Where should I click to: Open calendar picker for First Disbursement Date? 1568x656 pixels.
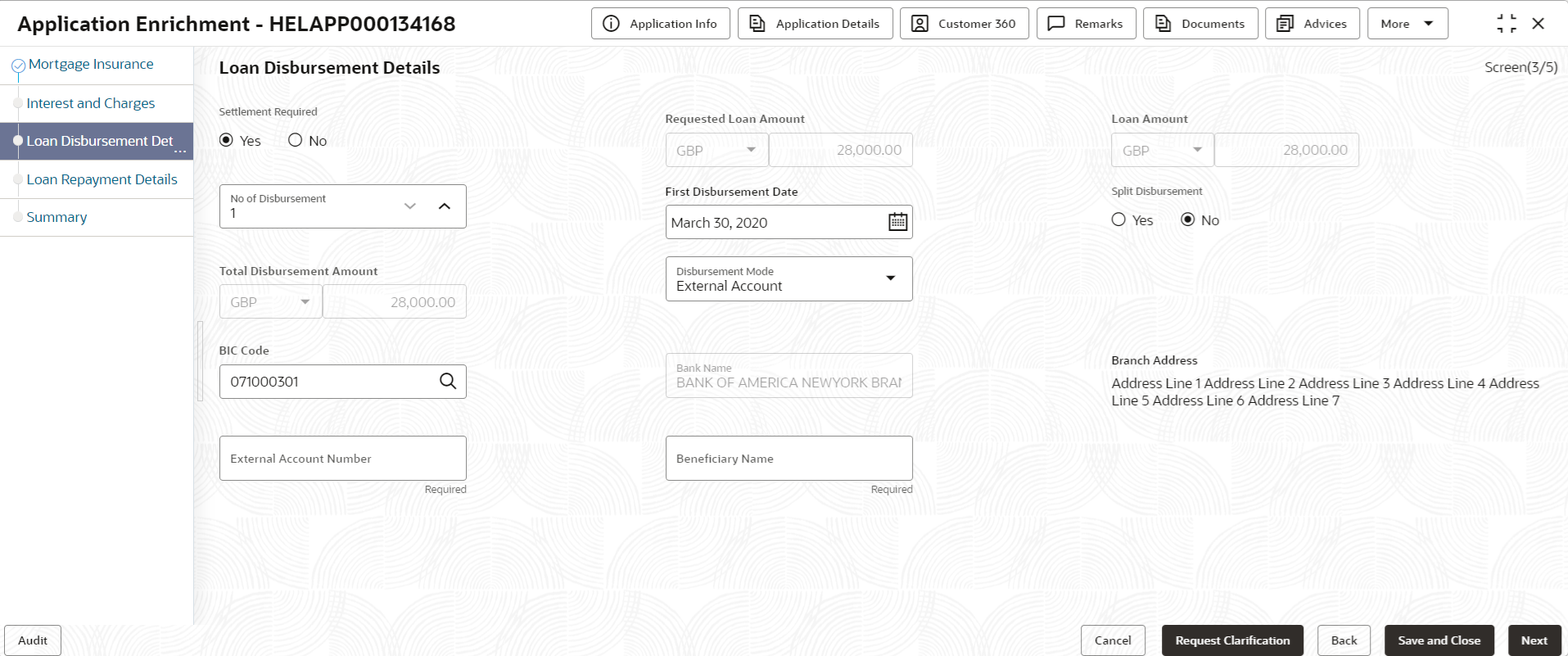tap(898, 222)
